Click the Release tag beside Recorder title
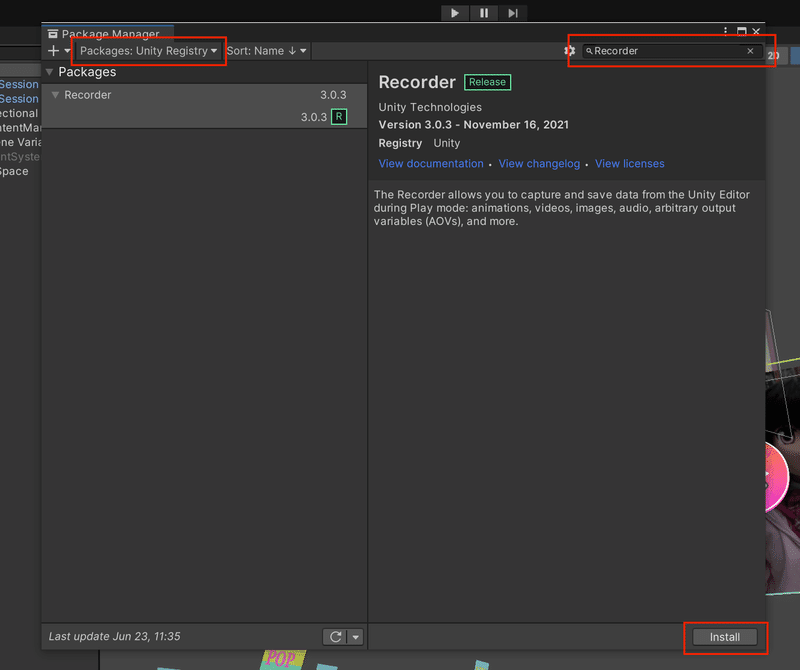Image resolution: width=800 pixels, height=670 pixels. click(487, 82)
